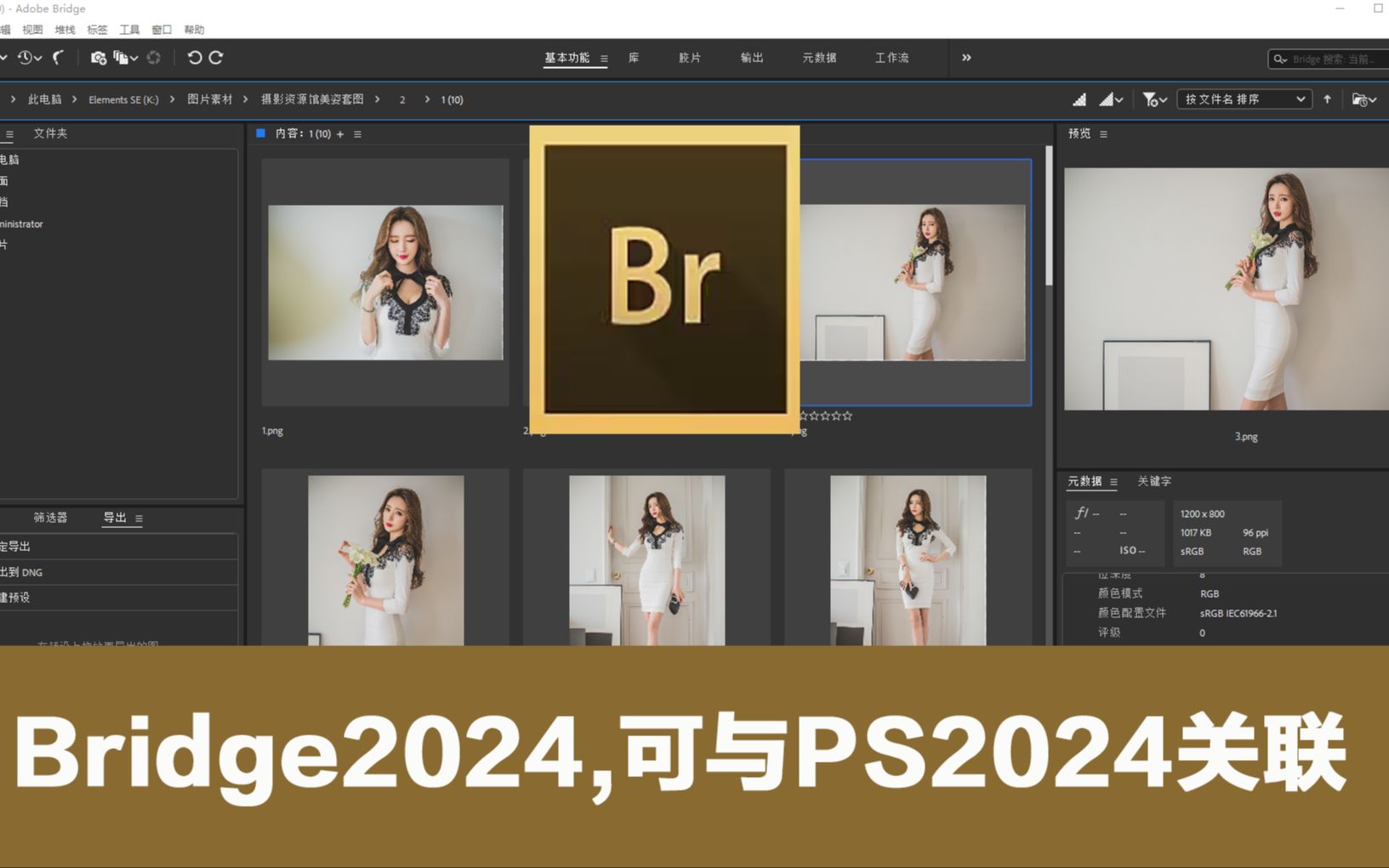Image resolution: width=1389 pixels, height=868 pixels.
Task: Show more workspaces with the » icon
Action: pos(966,58)
